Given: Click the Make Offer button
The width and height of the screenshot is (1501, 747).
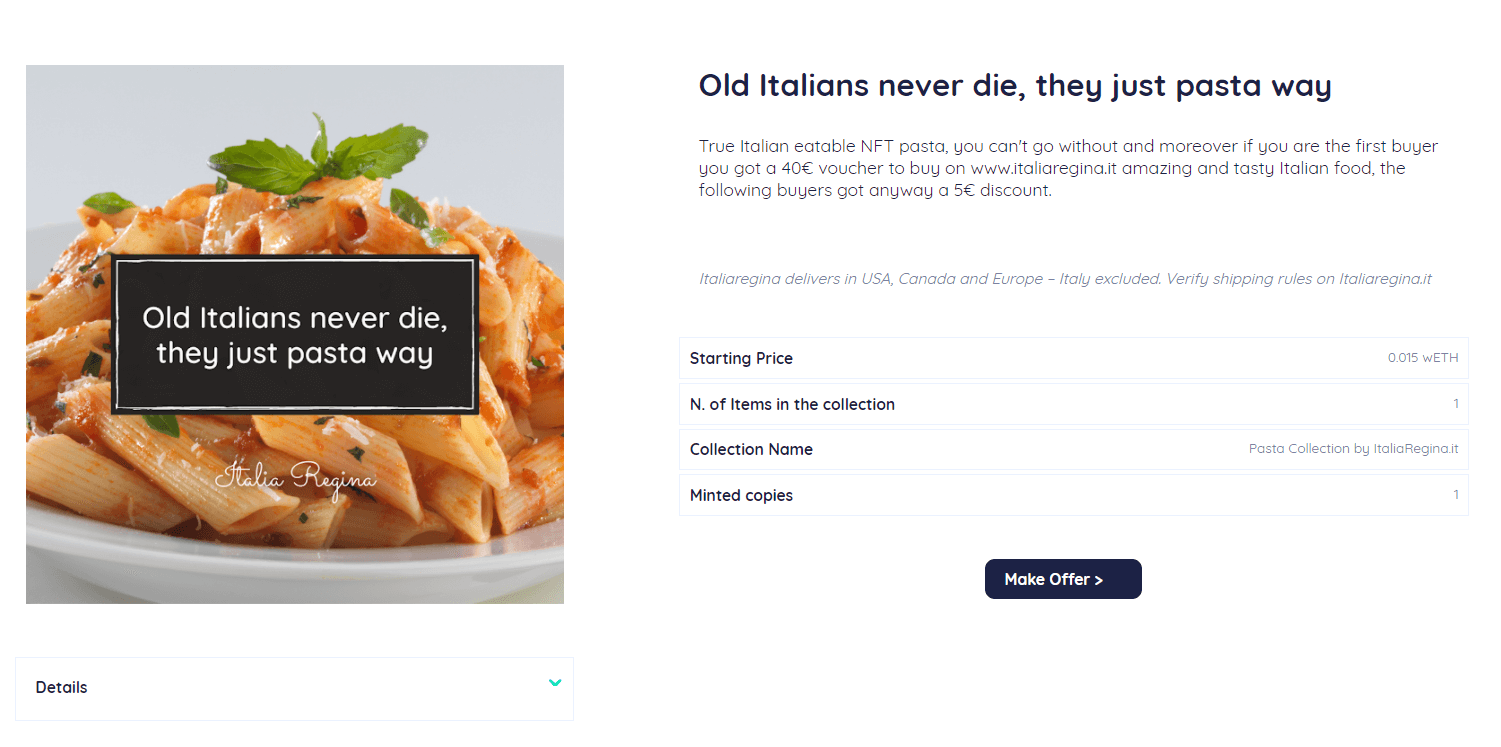Looking at the screenshot, I should click(x=1062, y=579).
